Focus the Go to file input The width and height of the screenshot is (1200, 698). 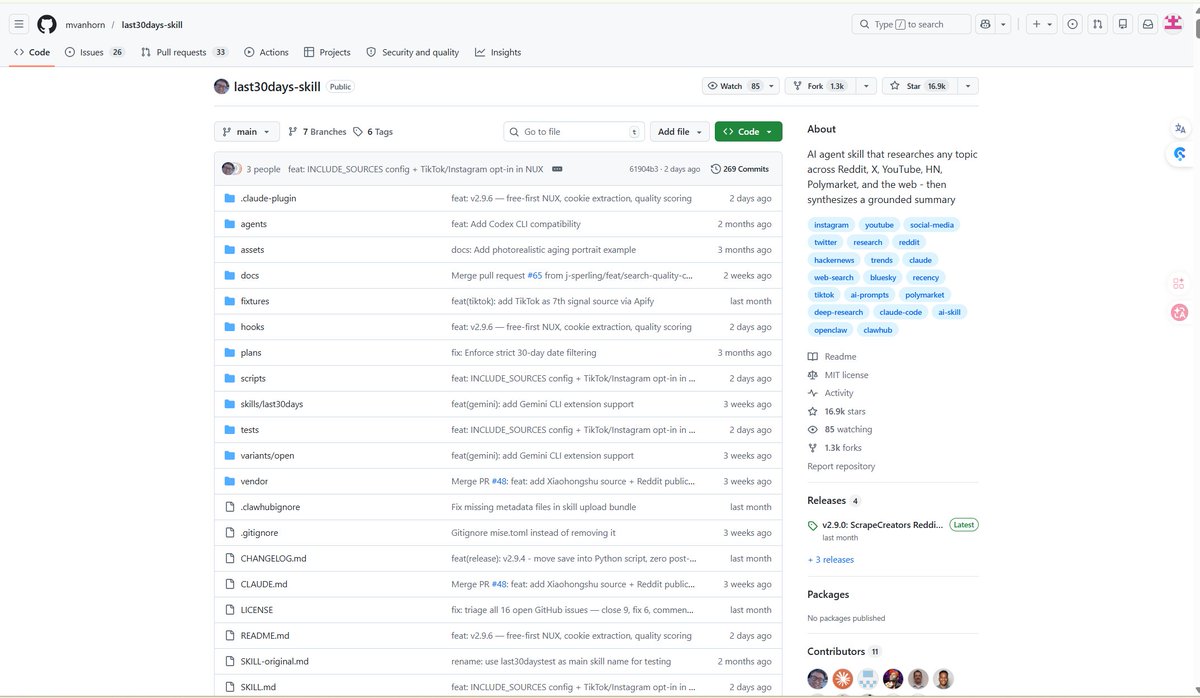573,132
